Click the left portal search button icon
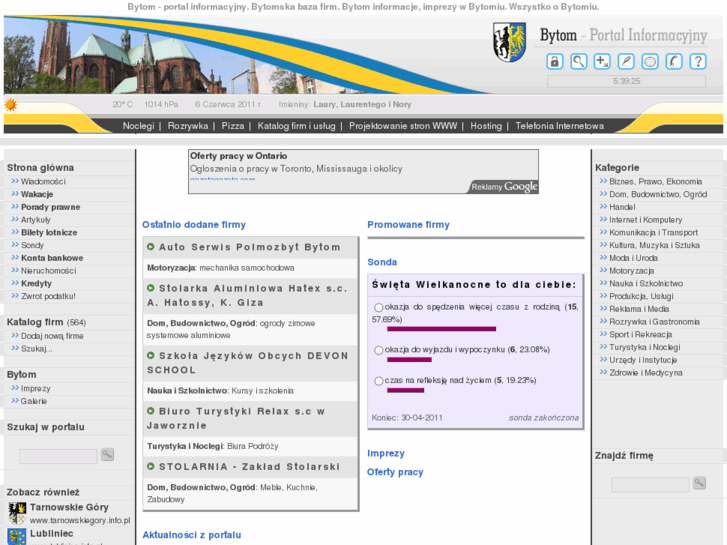This screenshot has width=727, height=545. click(107, 455)
